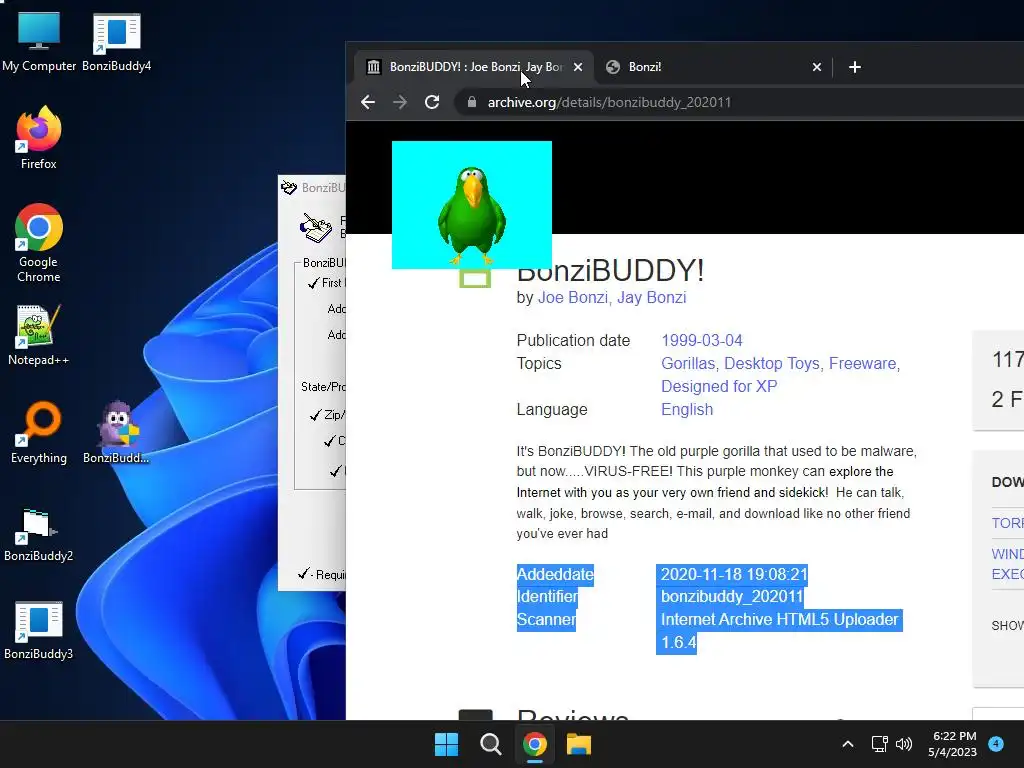1024x768 pixels.
Task: Launch Firefox from the desktop
Action: tap(39, 138)
